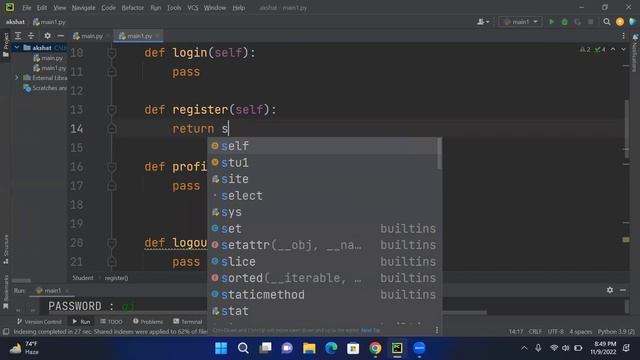Go to next highlighted error arrow

pyautogui.click(x=623, y=49)
